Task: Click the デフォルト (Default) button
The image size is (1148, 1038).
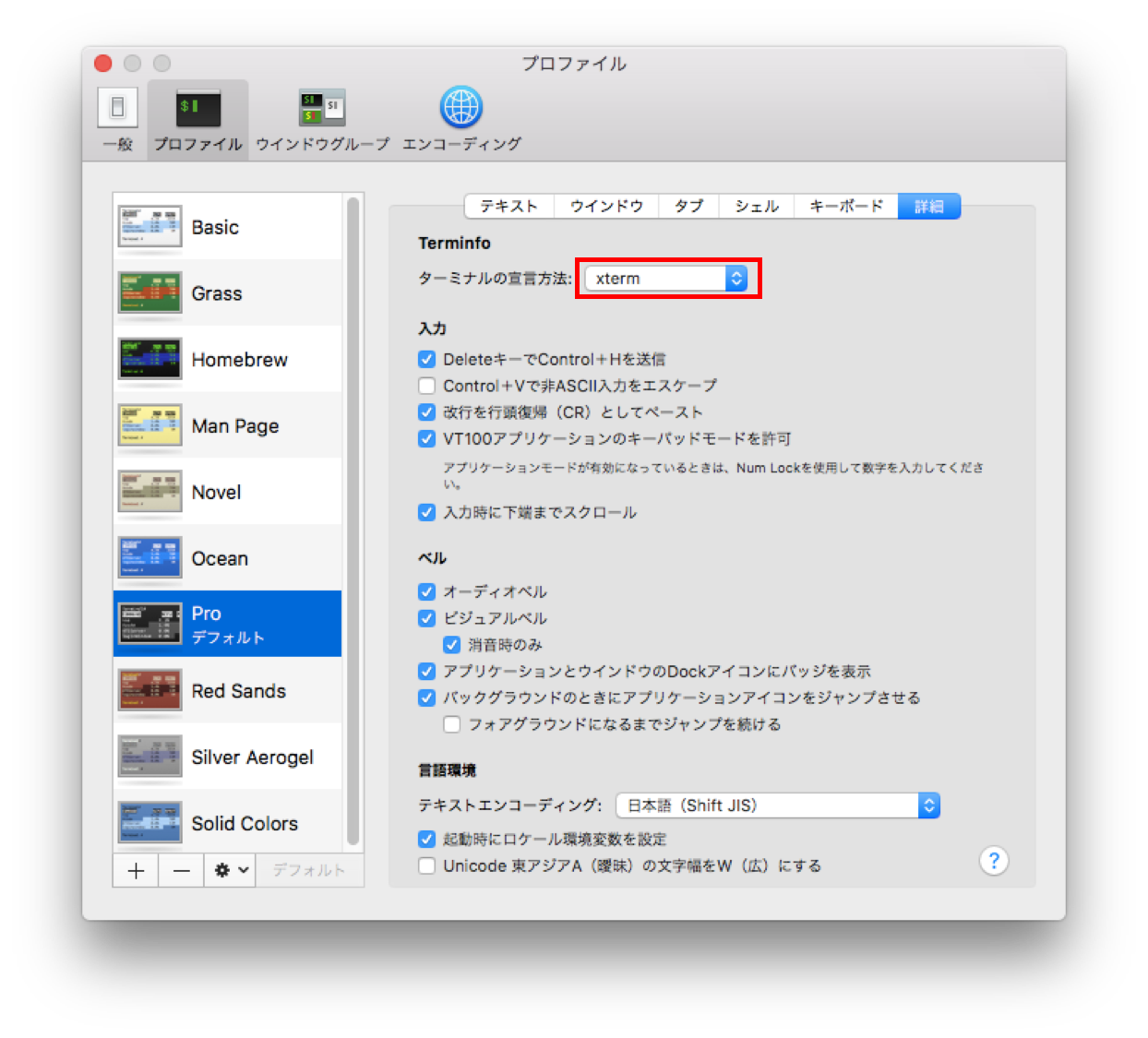Action: pyautogui.click(x=309, y=870)
